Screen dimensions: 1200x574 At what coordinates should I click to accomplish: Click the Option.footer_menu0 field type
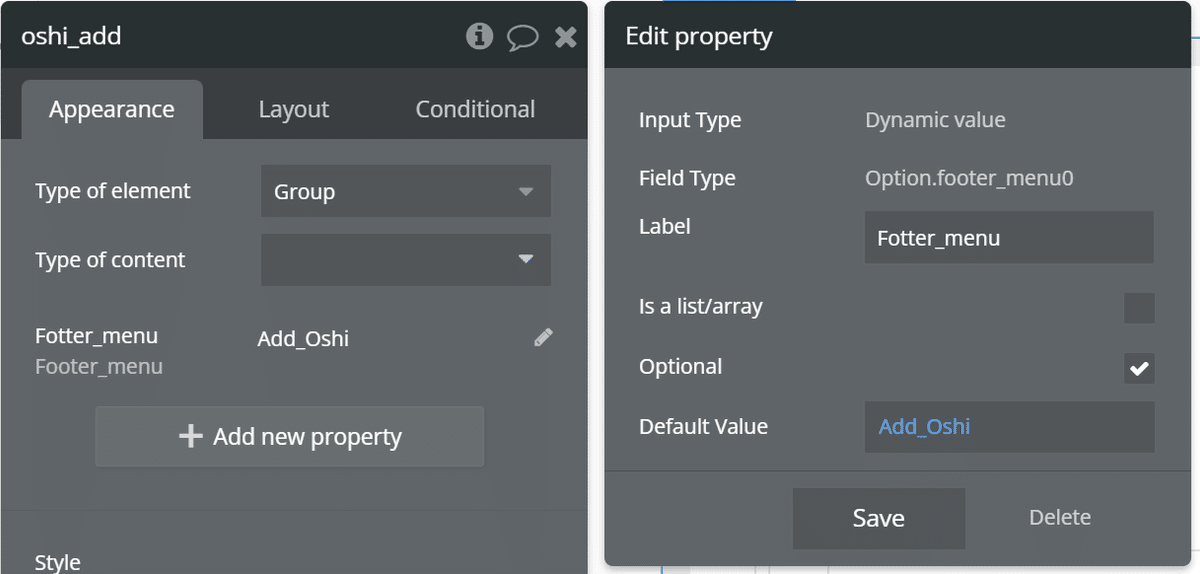point(969,178)
